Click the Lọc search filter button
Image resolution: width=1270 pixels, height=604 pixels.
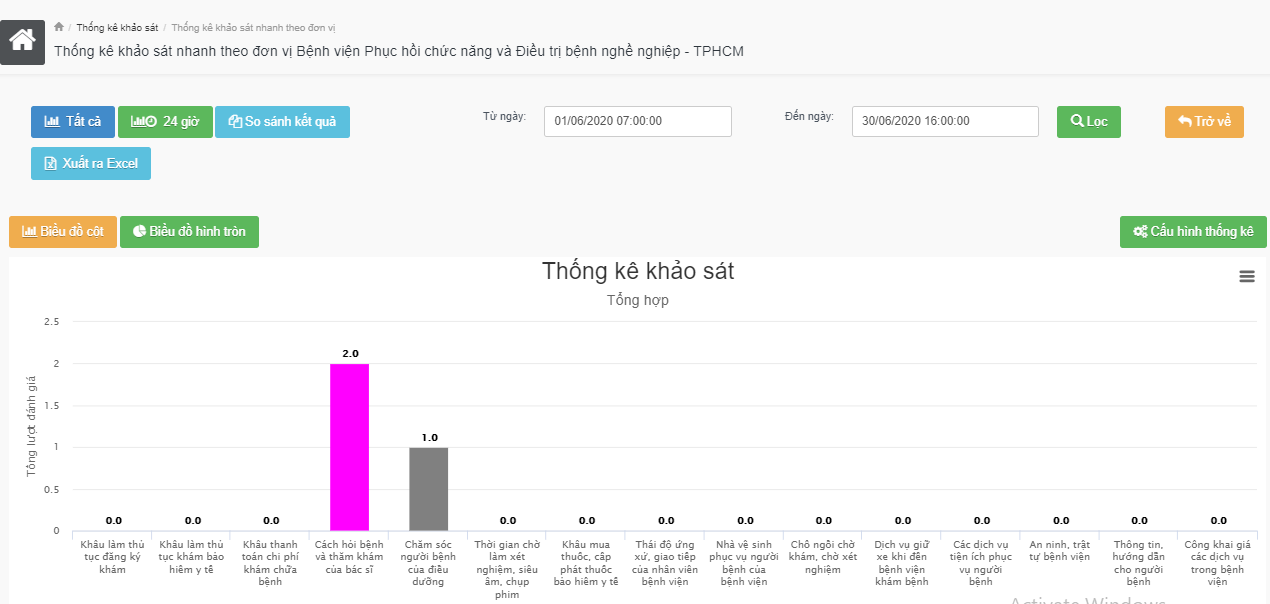click(x=1089, y=121)
